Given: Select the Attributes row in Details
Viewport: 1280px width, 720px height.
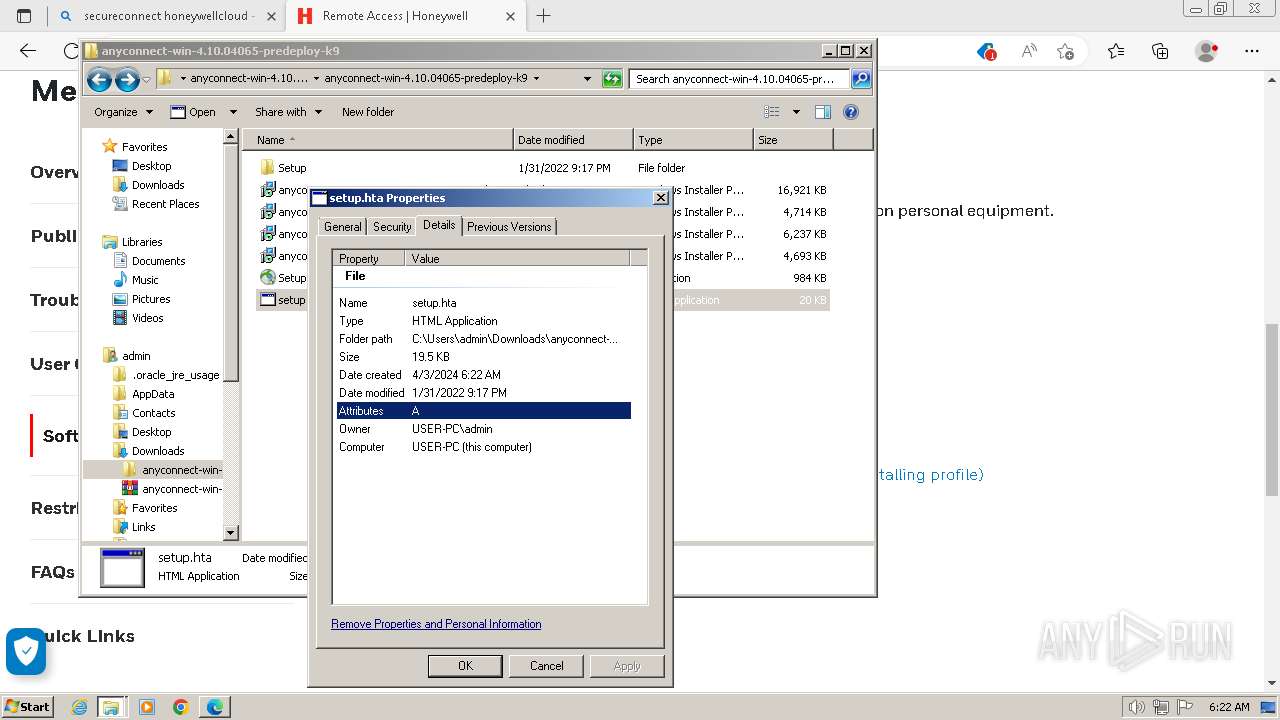Looking at the screenshot, I should click(x=484, y=411).
